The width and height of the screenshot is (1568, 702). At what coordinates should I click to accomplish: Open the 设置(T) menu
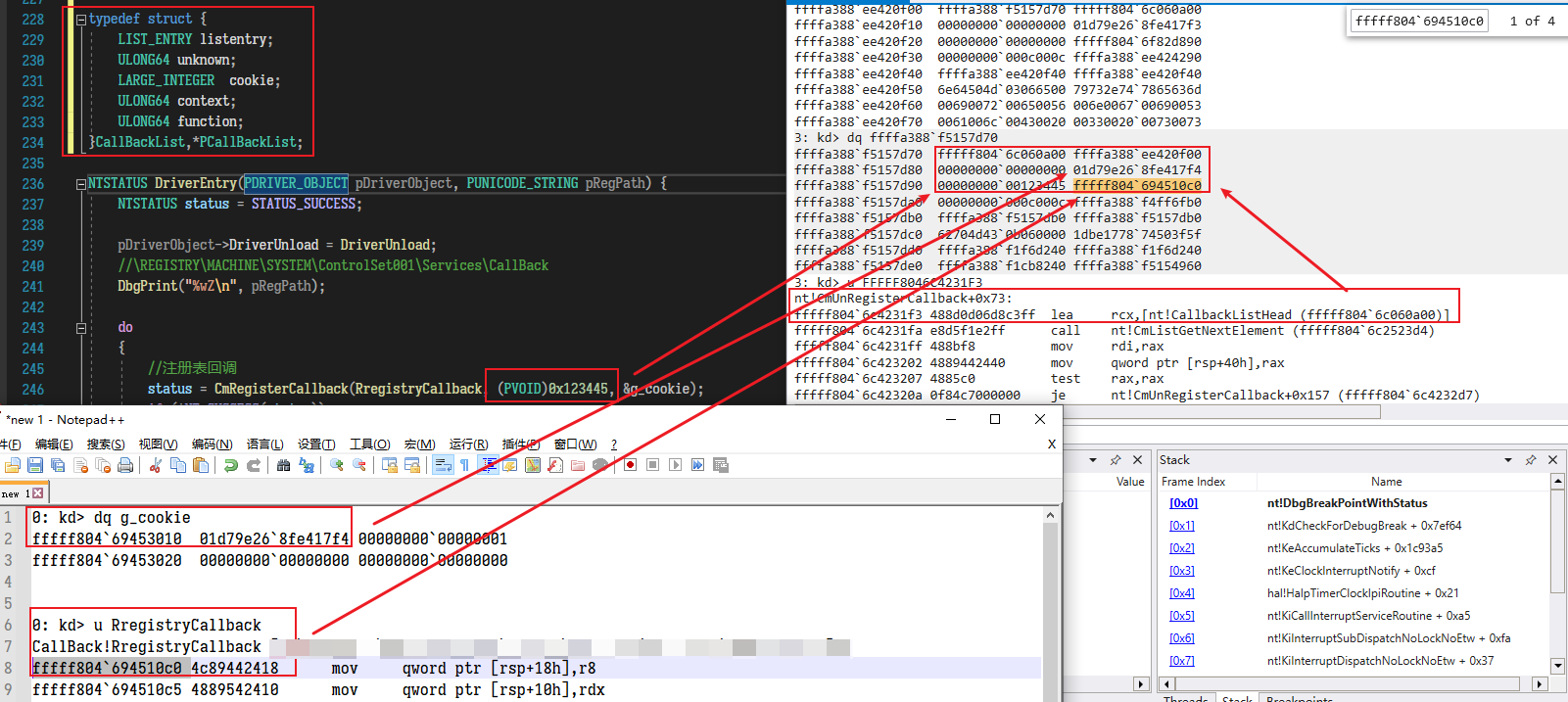pyautogui.click(x=316, y=445)
